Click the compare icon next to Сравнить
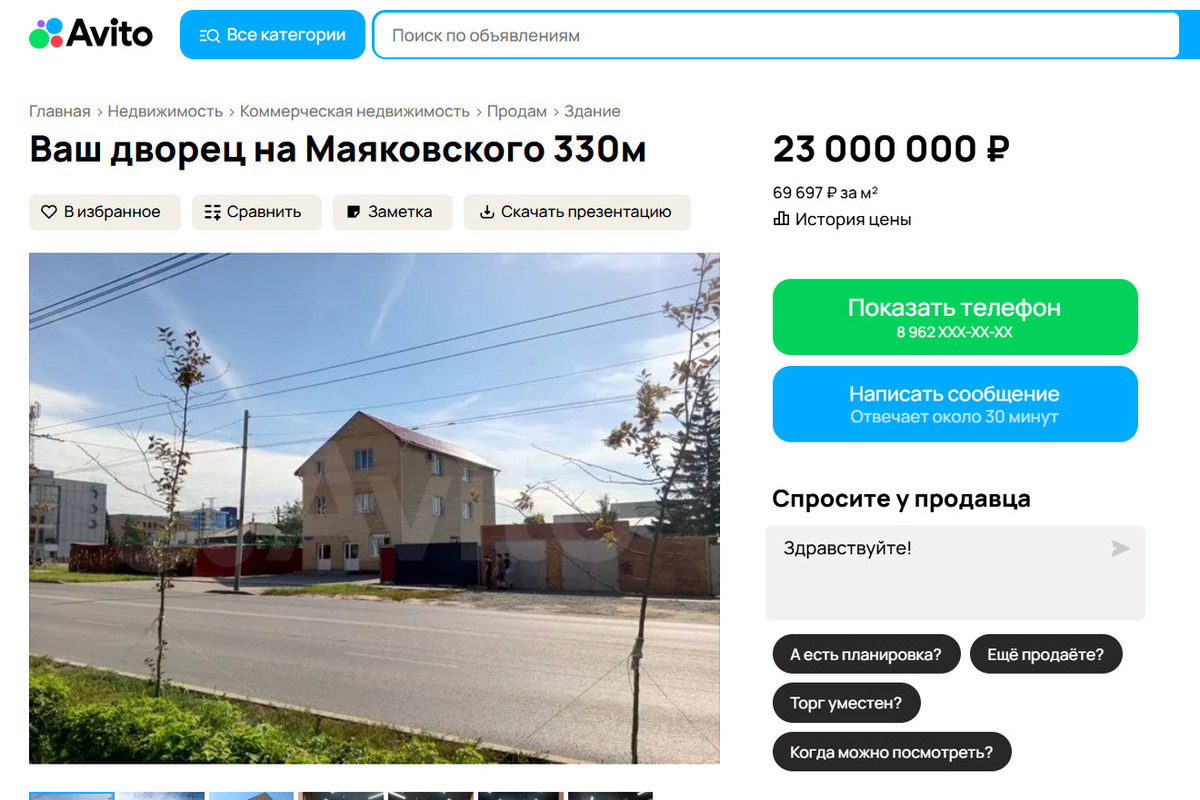This screenshot has height=800, width=1200. tap(212, 212)
